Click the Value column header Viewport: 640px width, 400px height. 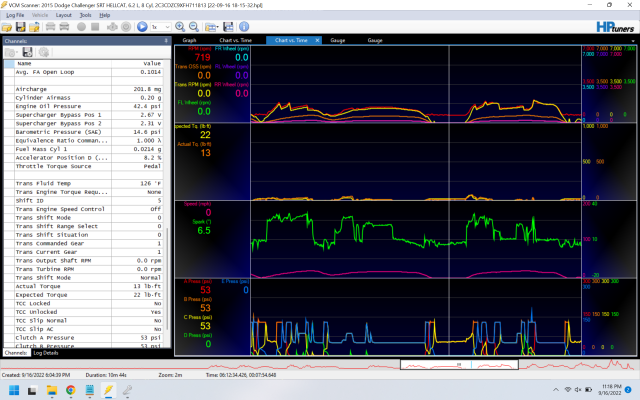(137, 63)
